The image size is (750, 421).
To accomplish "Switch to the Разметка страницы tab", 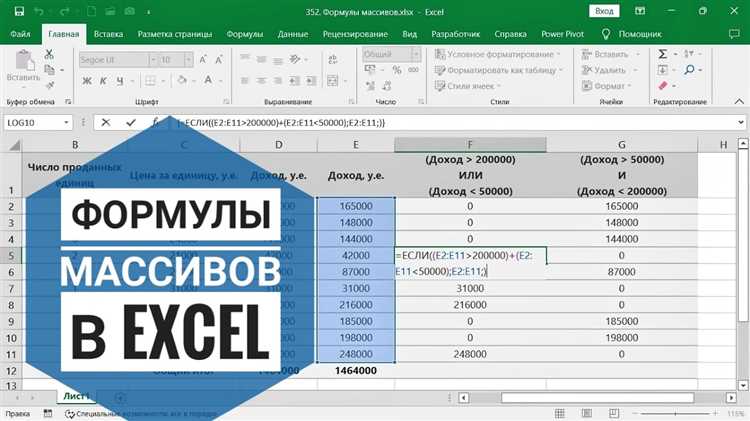I will (175, 34).
